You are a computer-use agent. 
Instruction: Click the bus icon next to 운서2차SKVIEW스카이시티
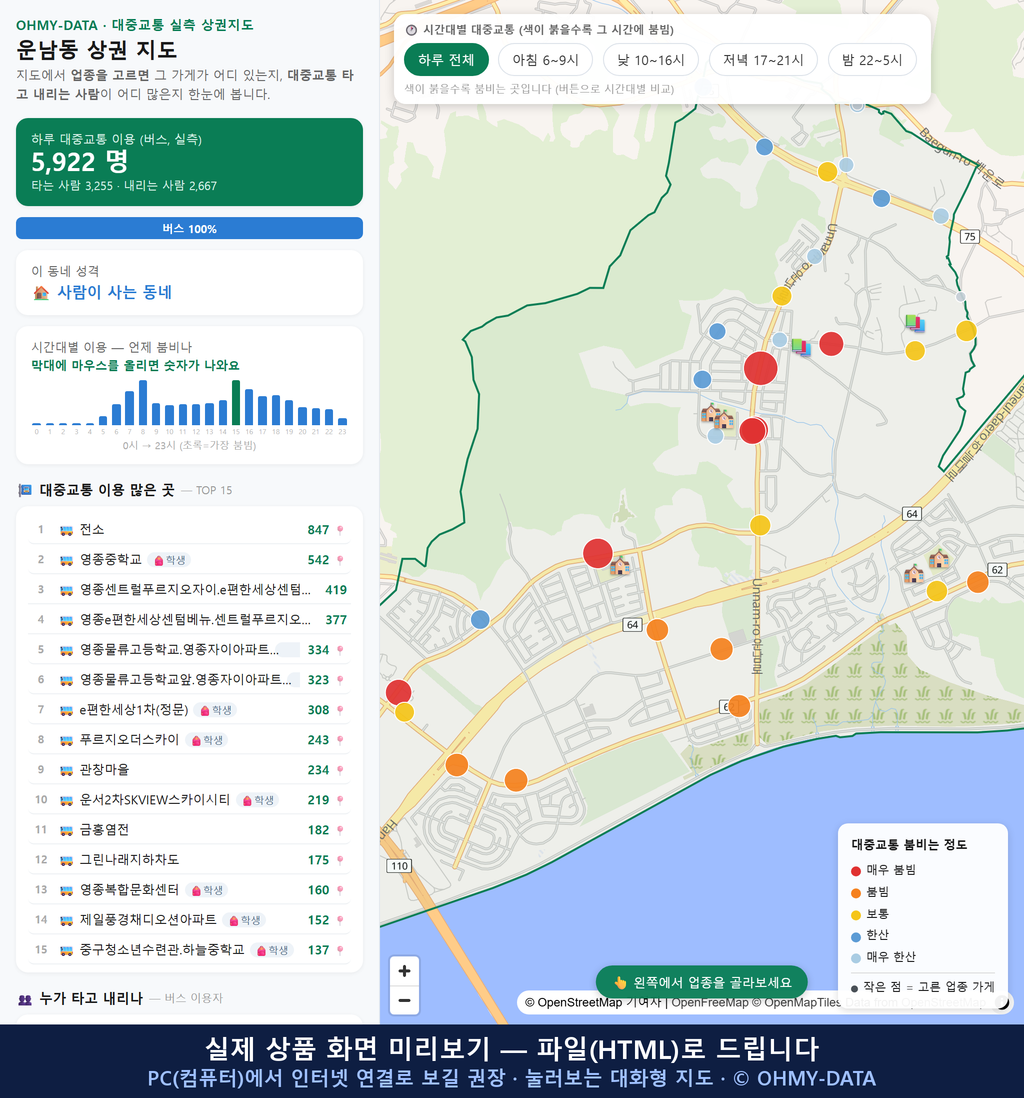click(67, 800)
